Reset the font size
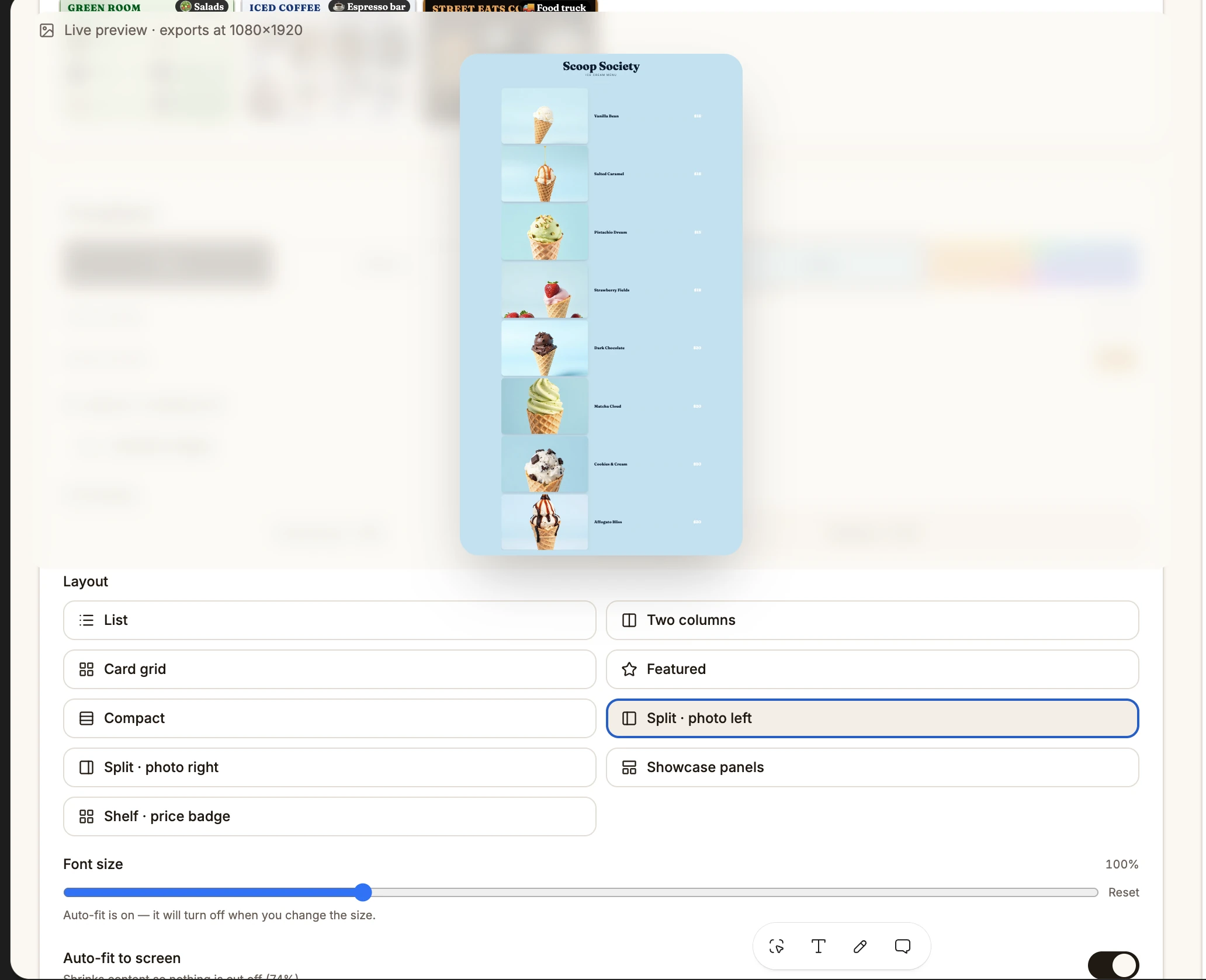Screen dimensions: 1206x980 pos(1124,892)
